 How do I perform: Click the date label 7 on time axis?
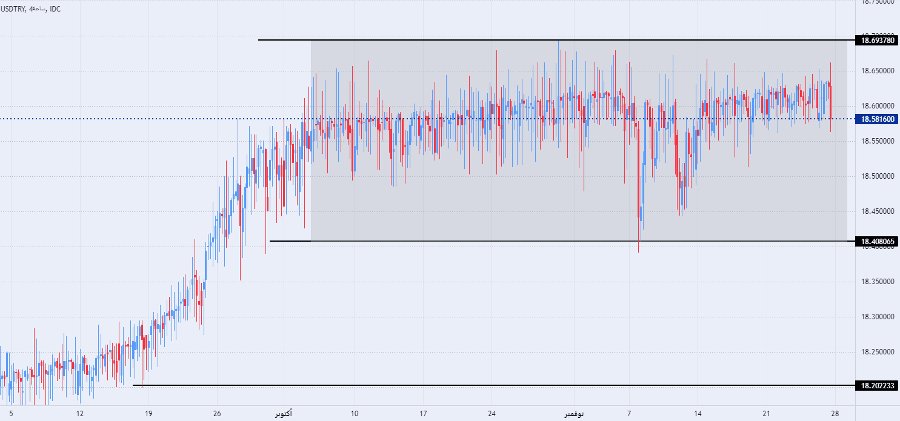click(x=629, y=414)
